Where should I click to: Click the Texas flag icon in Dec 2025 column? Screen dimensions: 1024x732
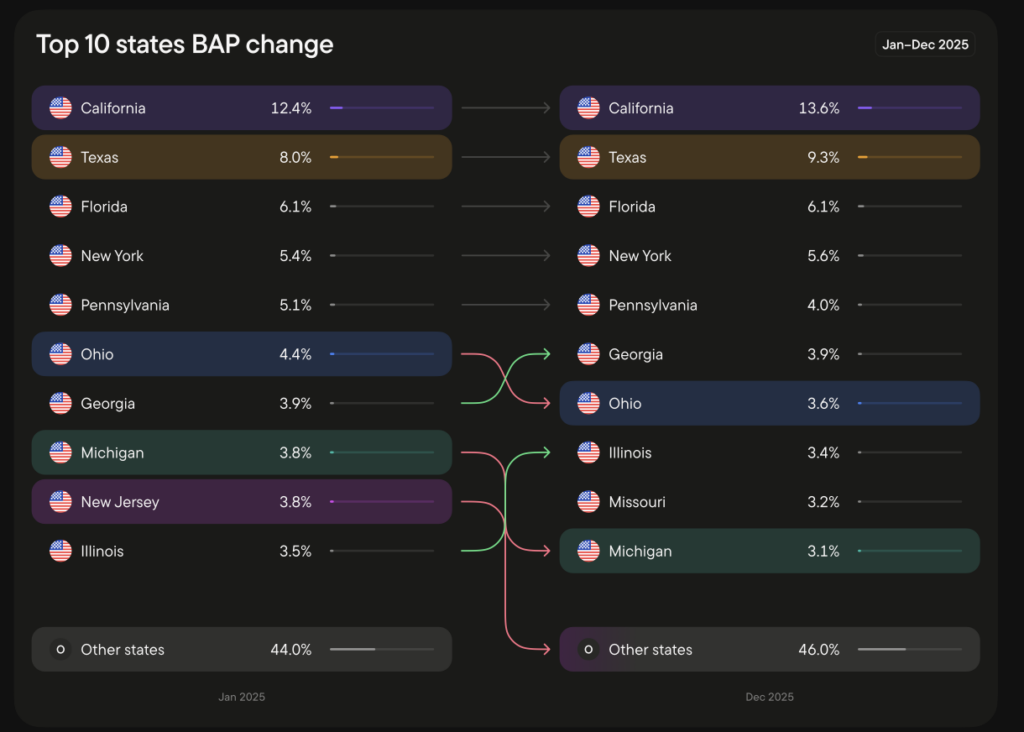click(x=589, y=157)
